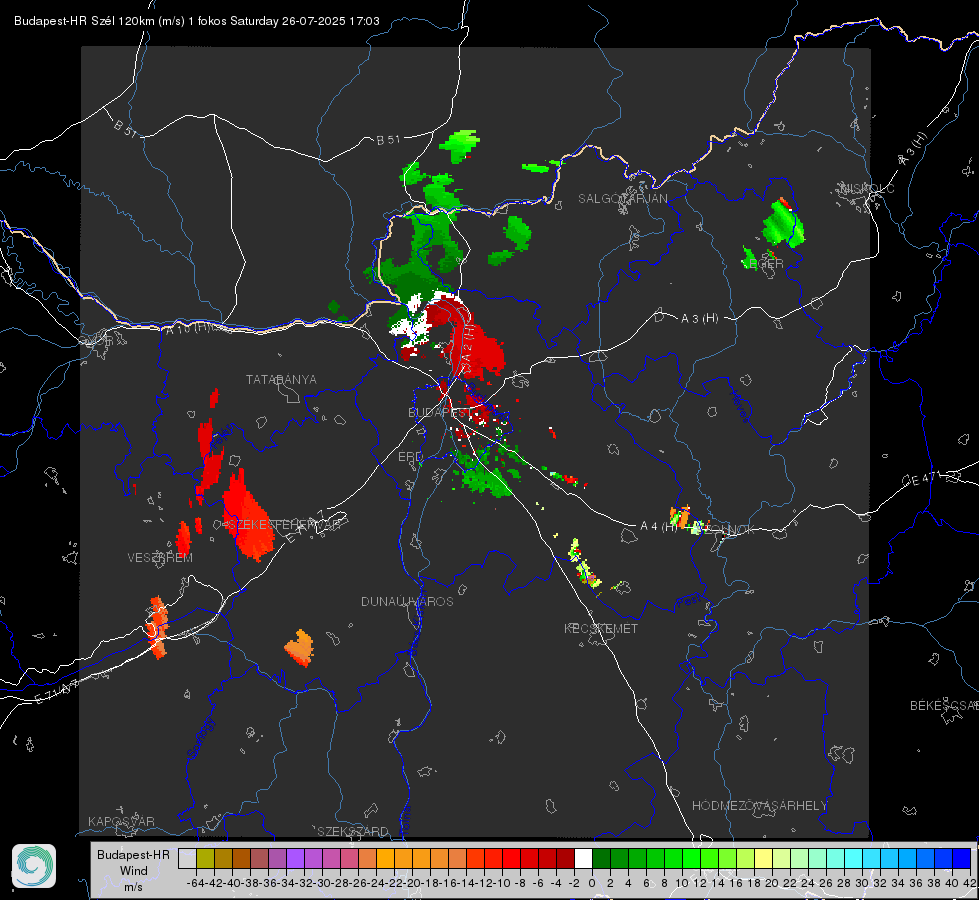Click the A 4 (H) road label
Screen dimensions: 979x900
(x=659, y=527)
